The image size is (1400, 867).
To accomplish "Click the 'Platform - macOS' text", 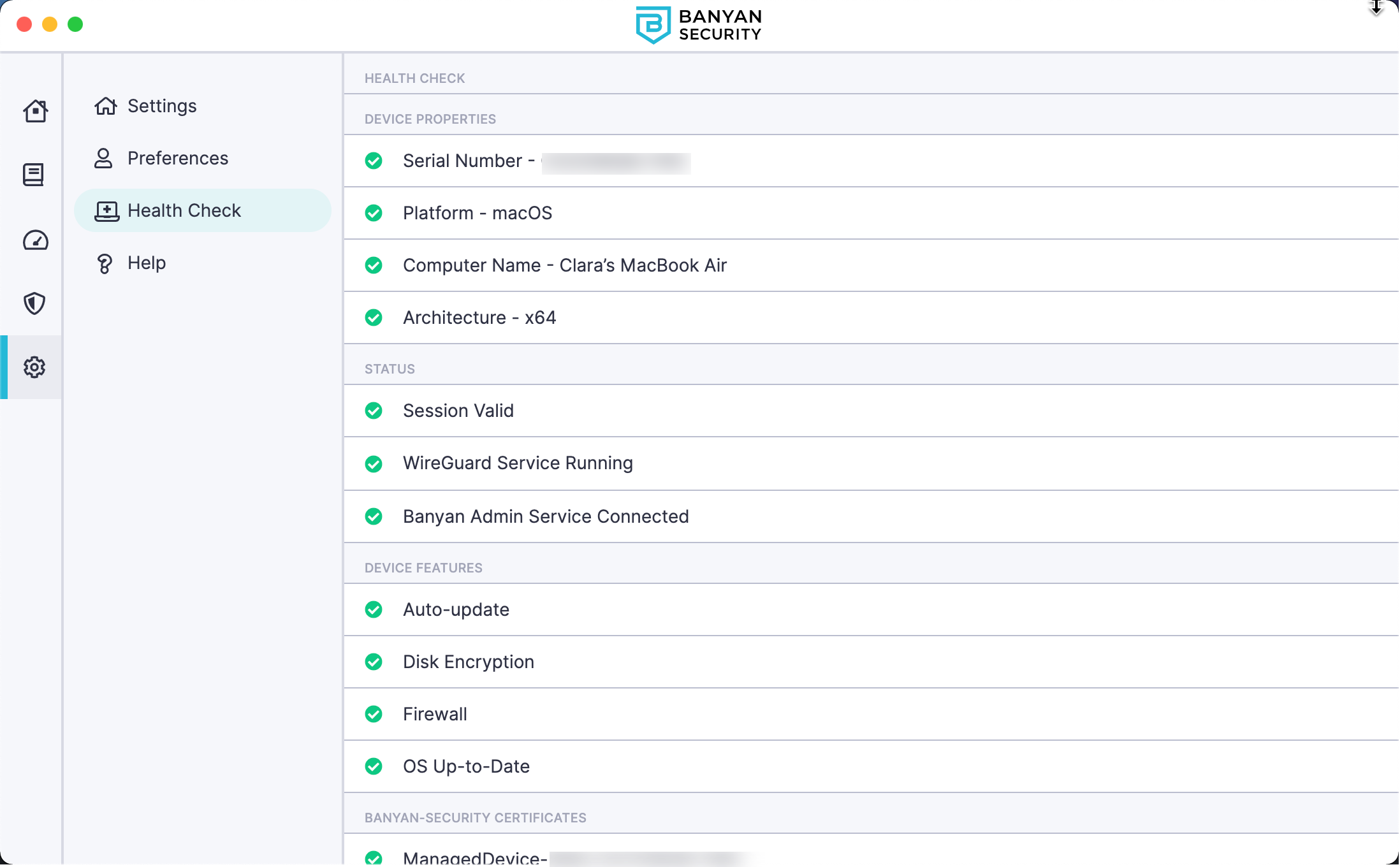I will pos(478,213).
